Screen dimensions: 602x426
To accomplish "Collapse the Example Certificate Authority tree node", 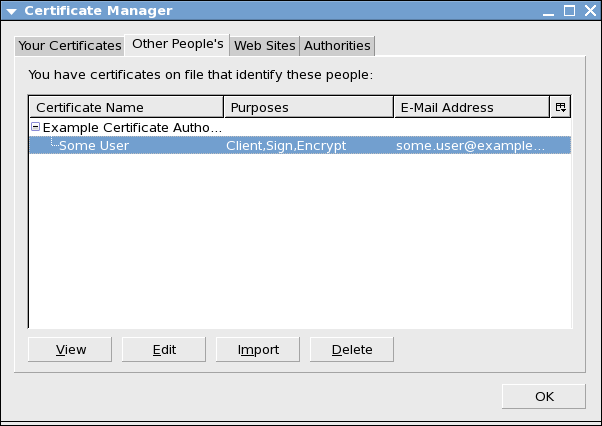I will (35, 127).
